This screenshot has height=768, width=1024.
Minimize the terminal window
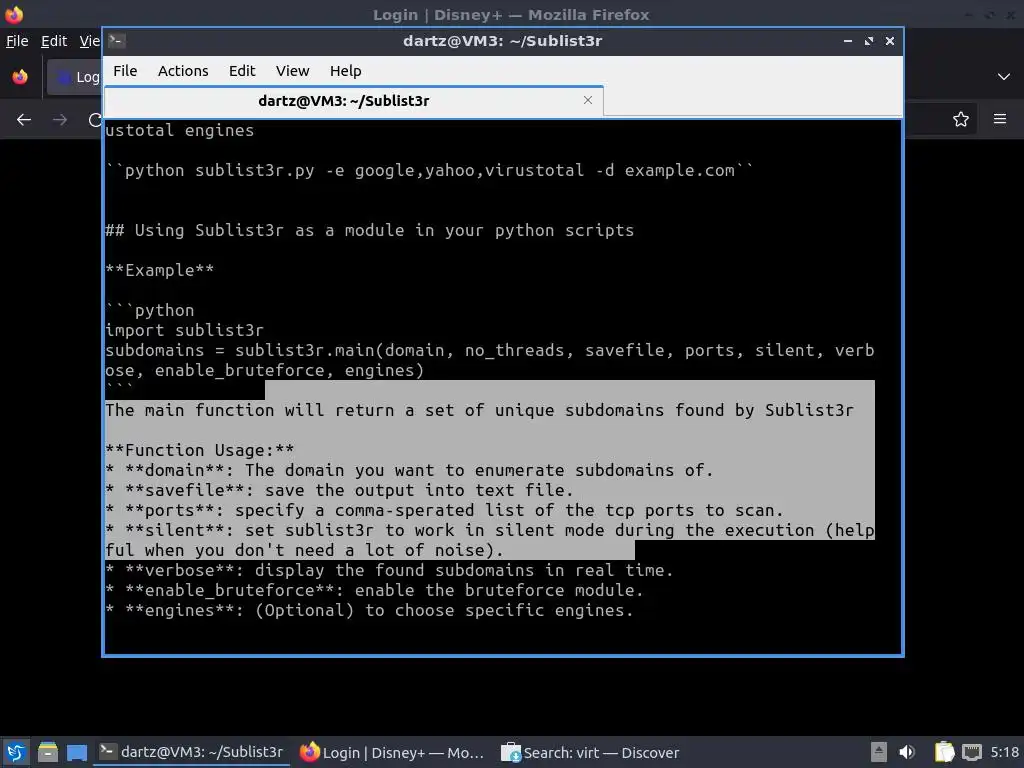coord(848,40)
